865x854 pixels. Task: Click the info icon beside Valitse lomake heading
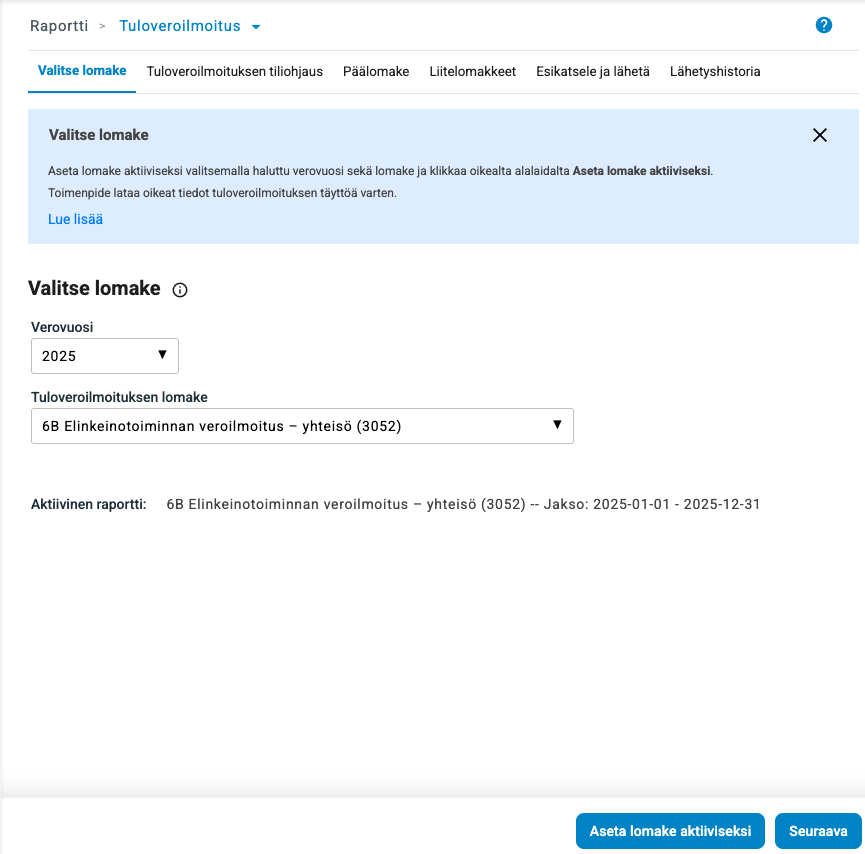click(x=179, y=290)
